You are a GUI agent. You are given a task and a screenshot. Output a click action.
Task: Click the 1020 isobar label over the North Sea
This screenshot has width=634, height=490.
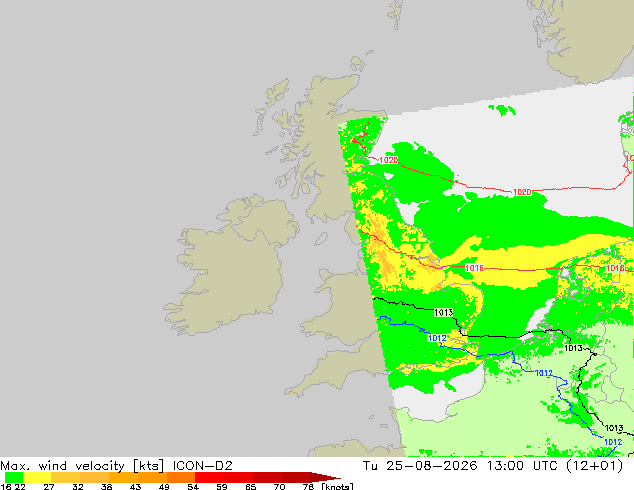[x=522, y=192]
